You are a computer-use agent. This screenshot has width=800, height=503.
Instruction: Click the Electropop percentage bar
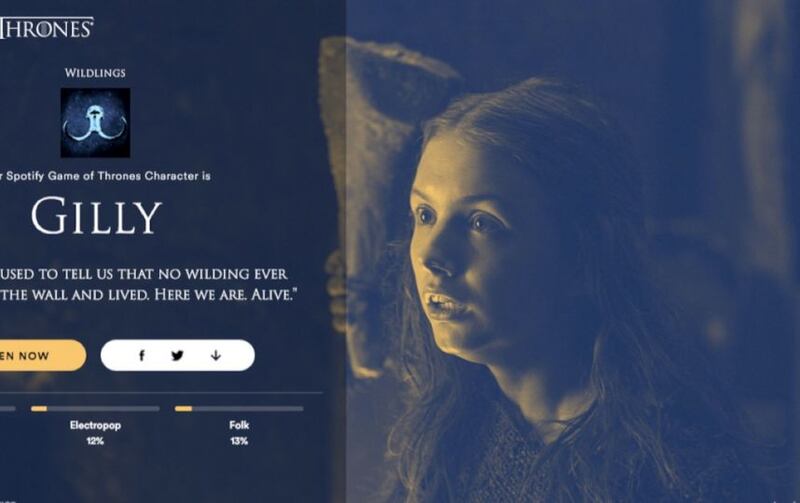click(95, 409)
